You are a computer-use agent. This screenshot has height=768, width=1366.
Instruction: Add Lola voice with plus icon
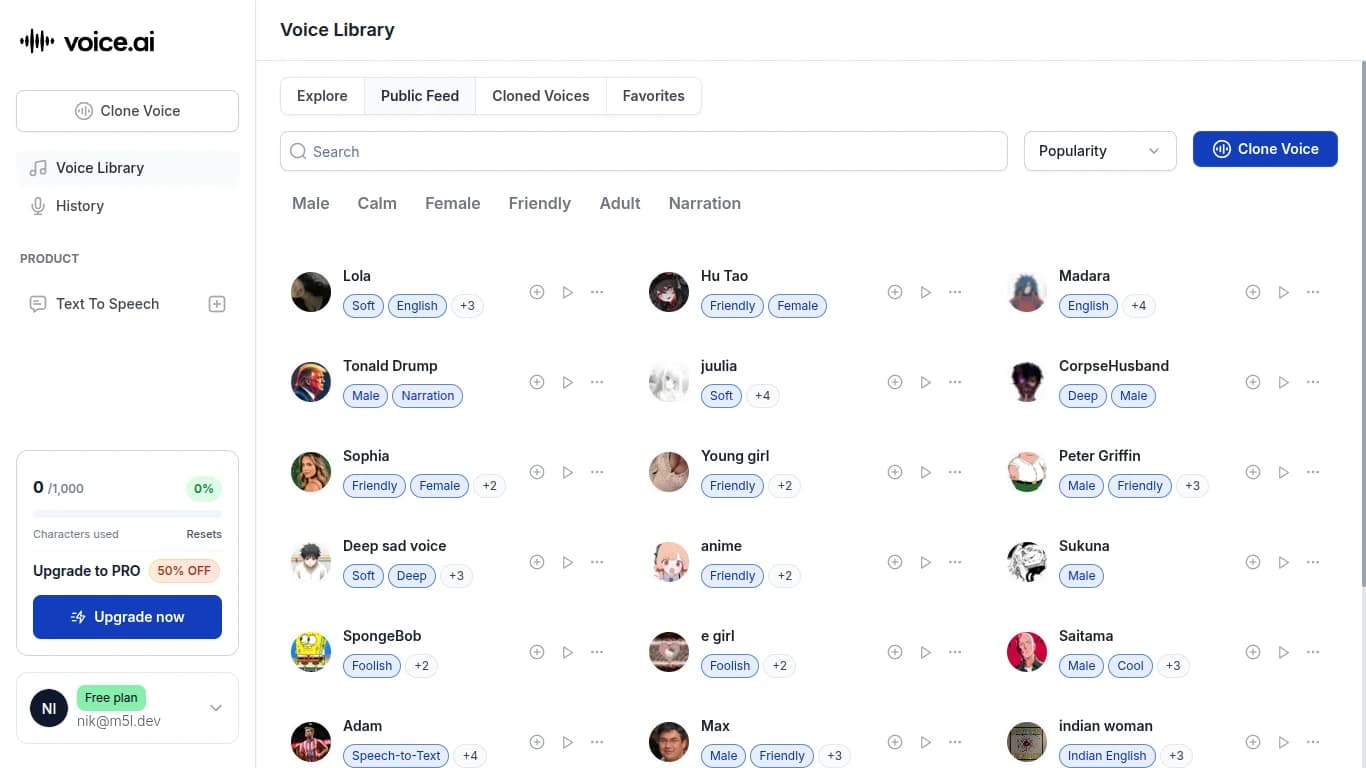point(537,292)
